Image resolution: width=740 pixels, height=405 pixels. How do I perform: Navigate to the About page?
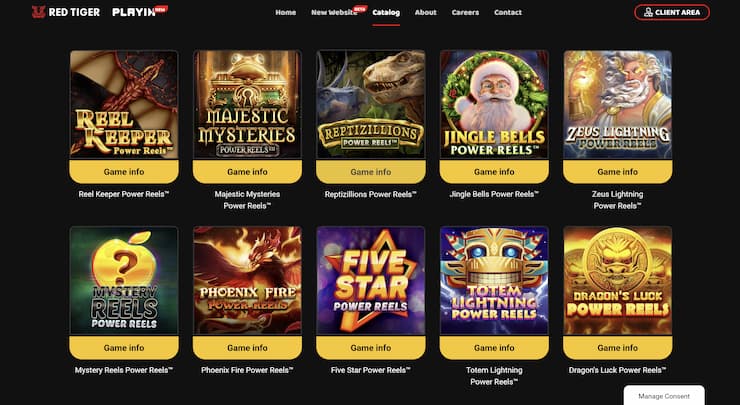(426, 12)
